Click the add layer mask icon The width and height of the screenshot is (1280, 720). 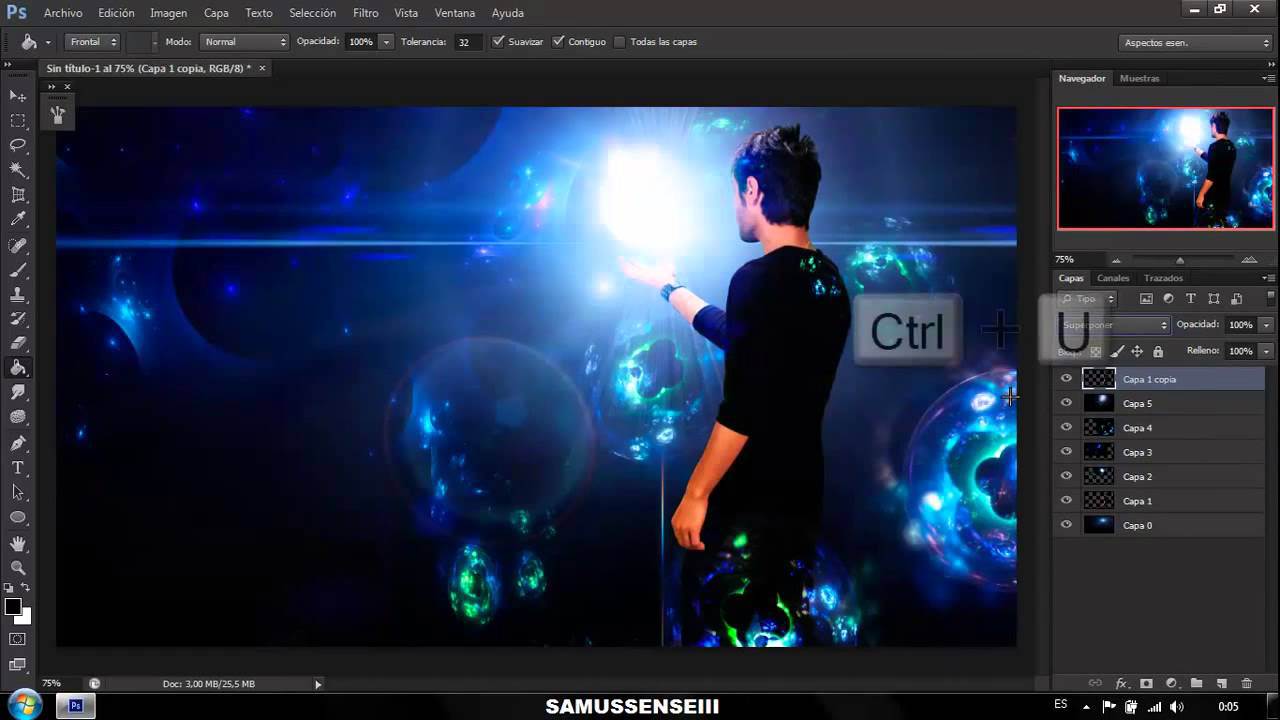pyautogui.click(x=1146, y=685)
